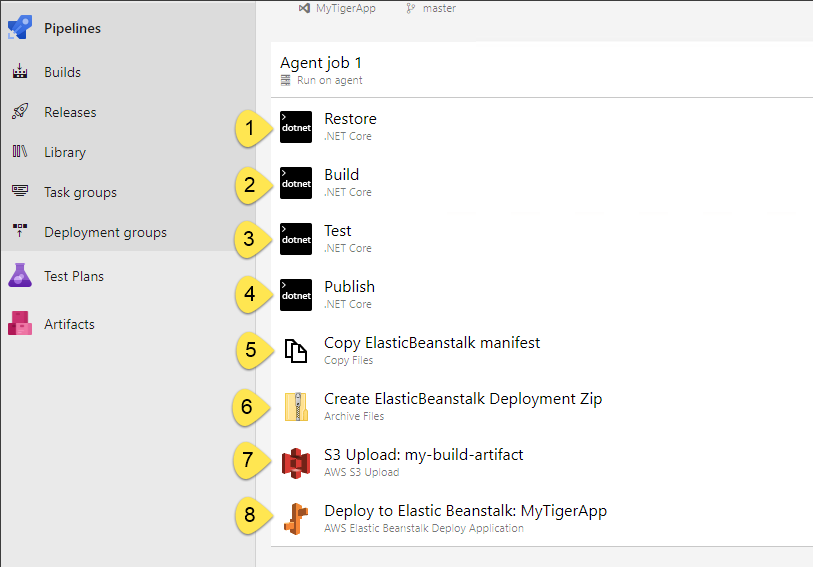The height and width of the screenshot is (567, 813).
Task: Select Create ElasticBeanstalk Deployment Zip task
Action: click(x=463, y=399)
